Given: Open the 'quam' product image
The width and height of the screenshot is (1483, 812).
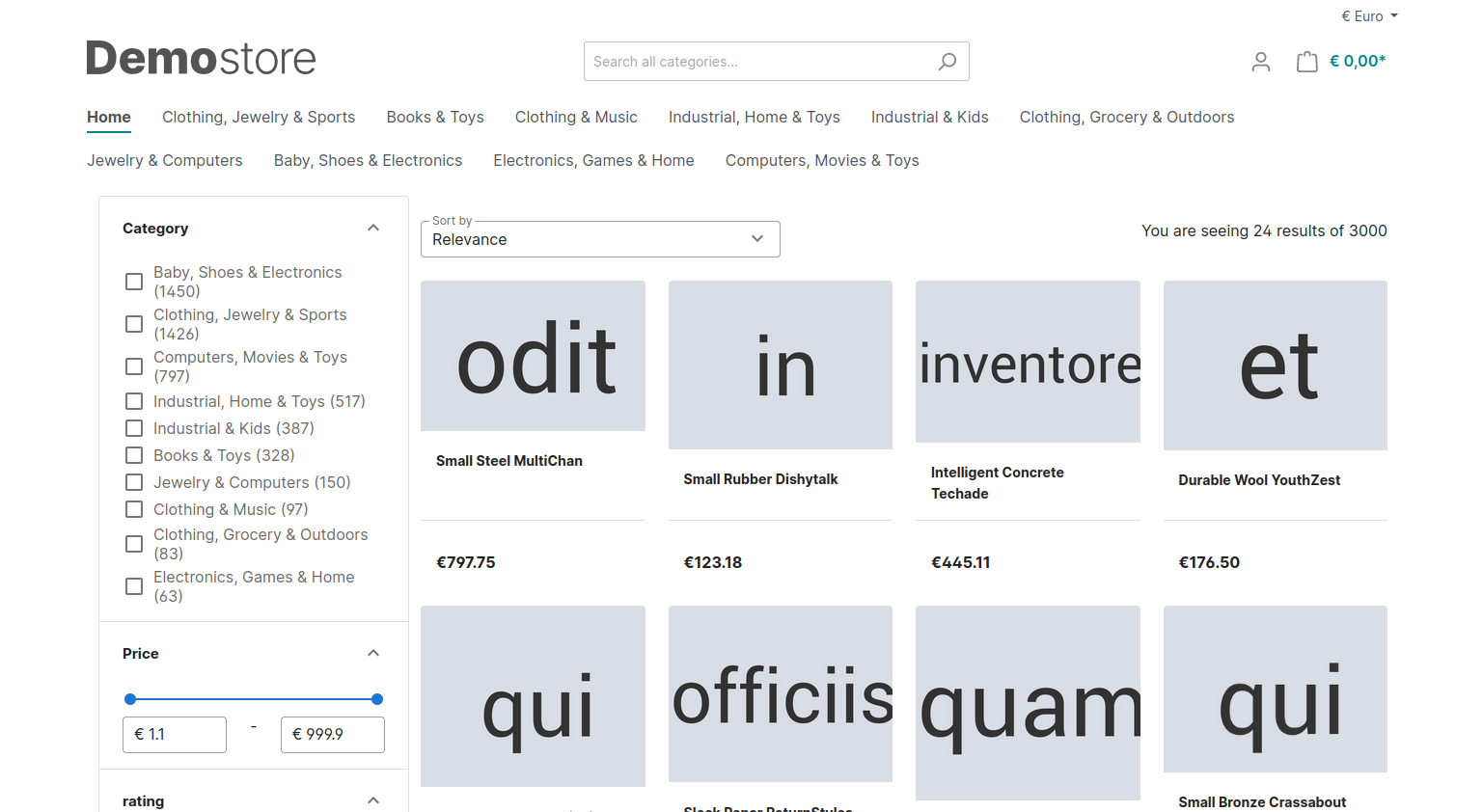Looking at the screenshot, I should [x=1028, y=703].
